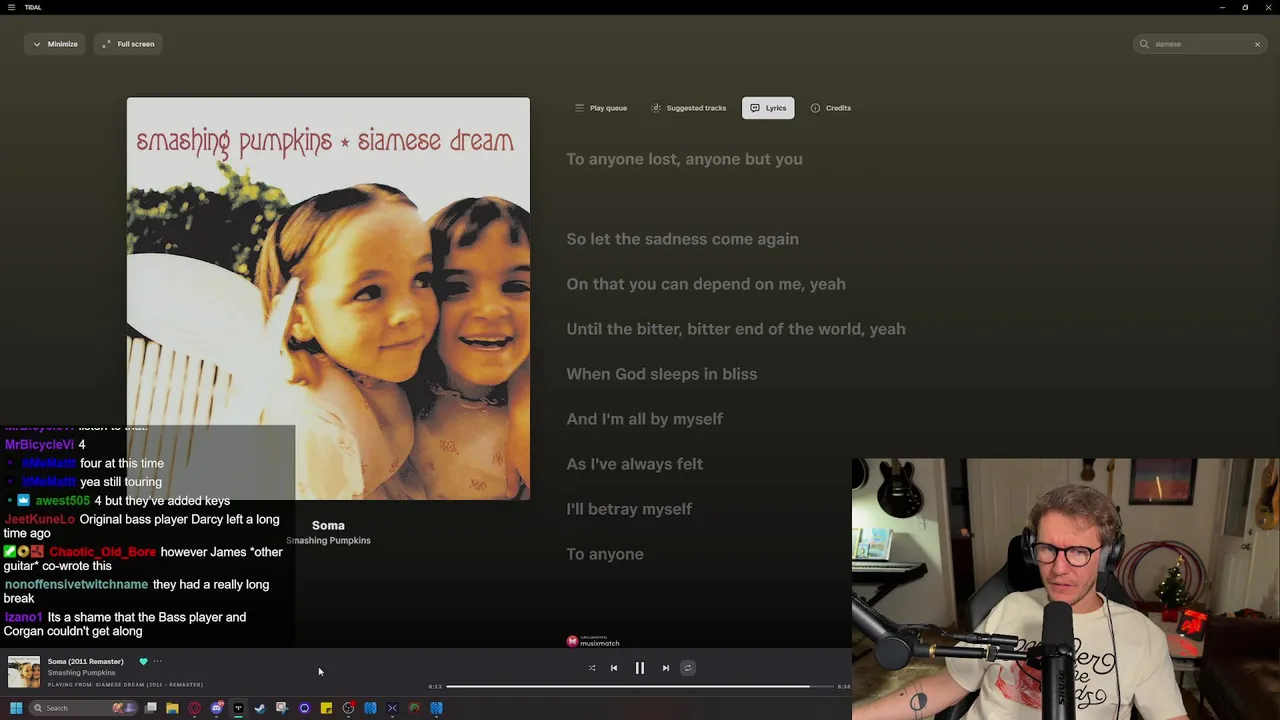Image resolution: width=1280 pixels, height=720 pixels.
Task: Open Opera GX from taskbar
Action: coord(194,708)
